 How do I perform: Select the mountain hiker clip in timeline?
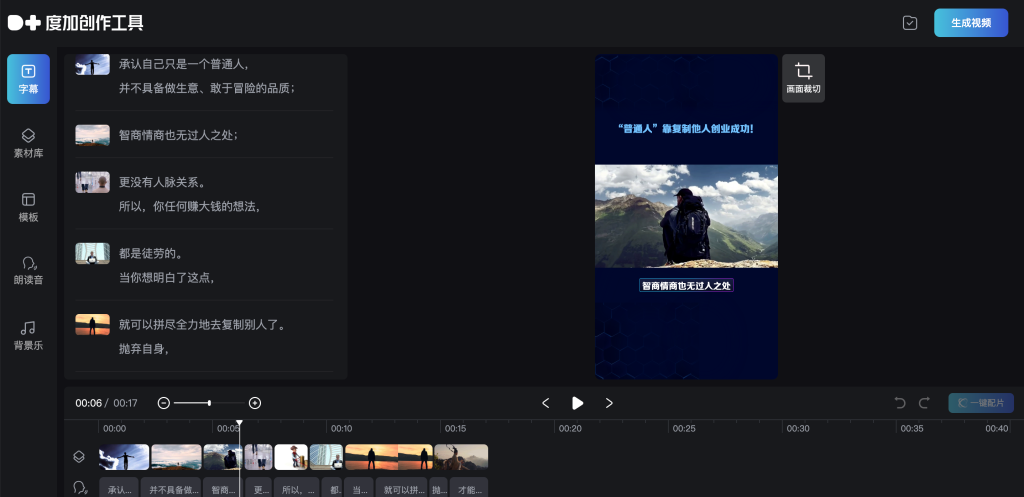point(221,457)
